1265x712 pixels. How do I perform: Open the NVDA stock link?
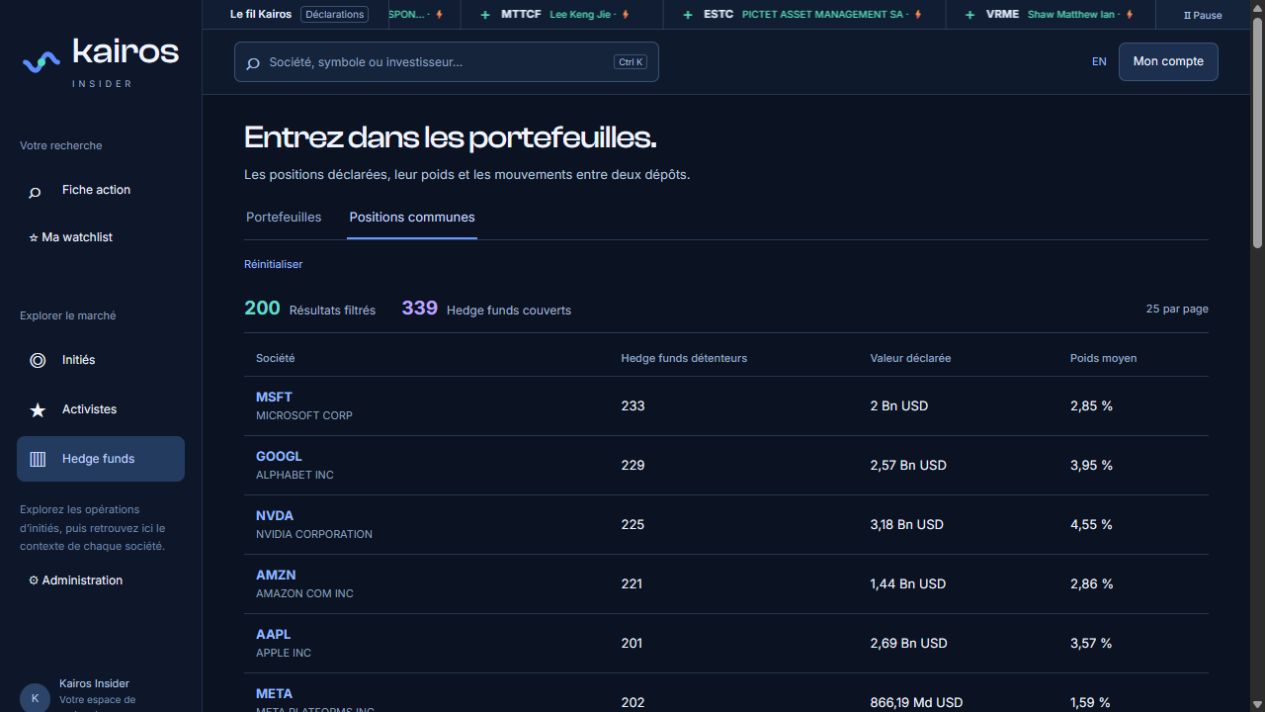275,516
